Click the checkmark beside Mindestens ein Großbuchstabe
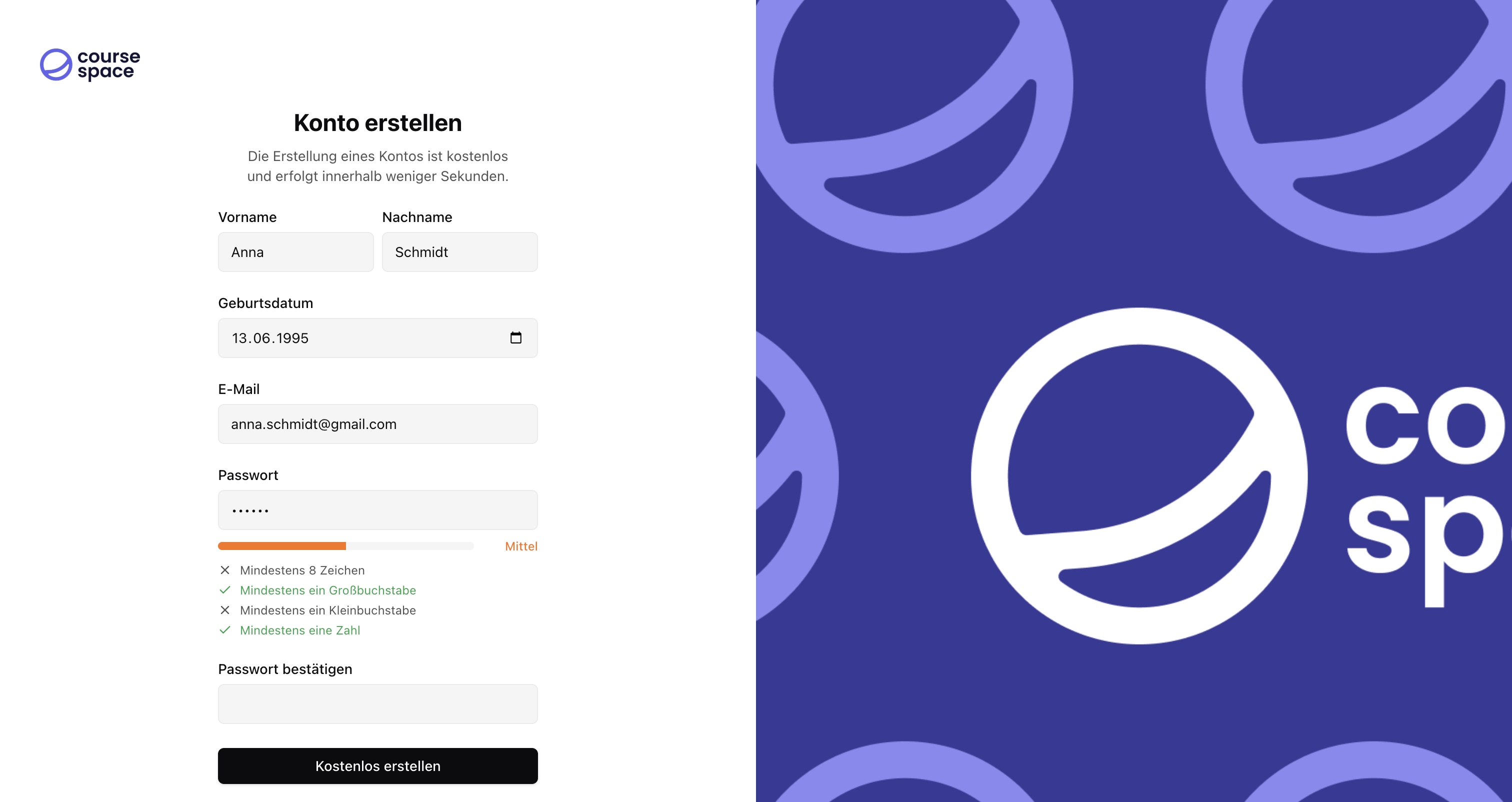 click(x=225, y=590)
